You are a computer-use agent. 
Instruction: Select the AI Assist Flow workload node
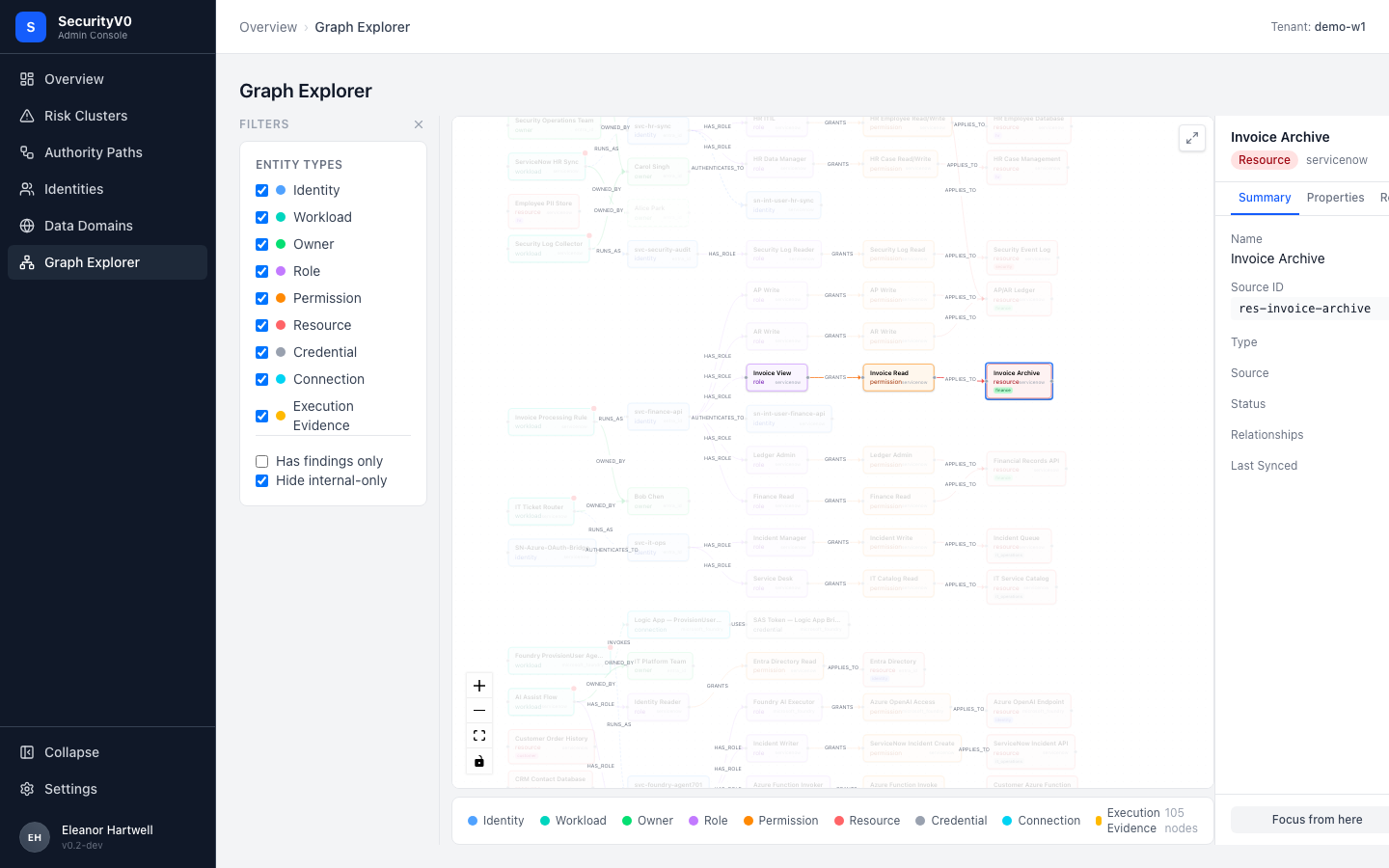(541, 701)
